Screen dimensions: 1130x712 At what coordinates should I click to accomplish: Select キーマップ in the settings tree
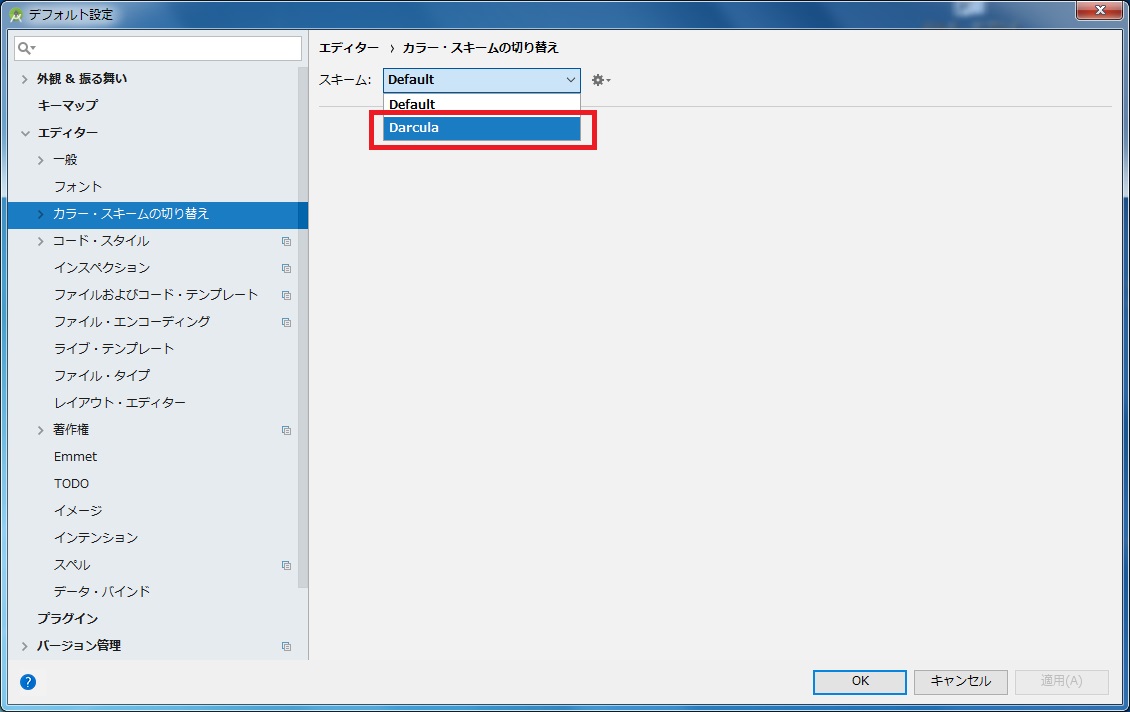pyautogui.click(x=68, y=105)
